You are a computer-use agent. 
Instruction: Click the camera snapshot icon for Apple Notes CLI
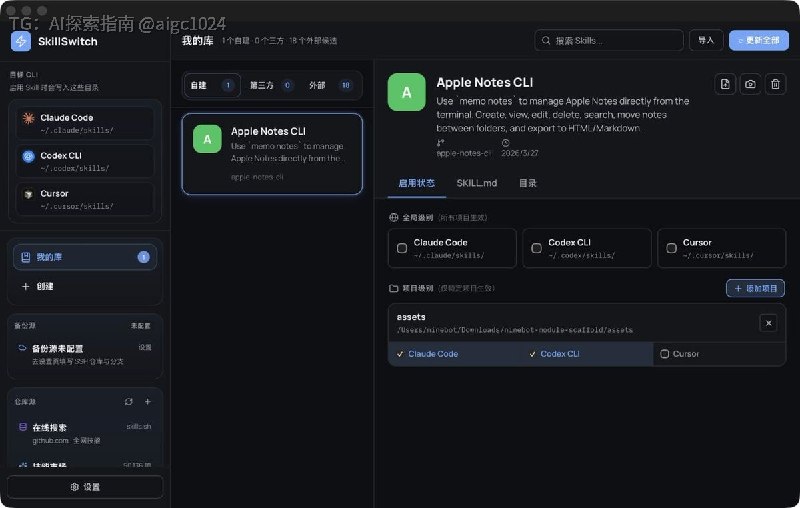pyautogui.click(x=750, y=84)
